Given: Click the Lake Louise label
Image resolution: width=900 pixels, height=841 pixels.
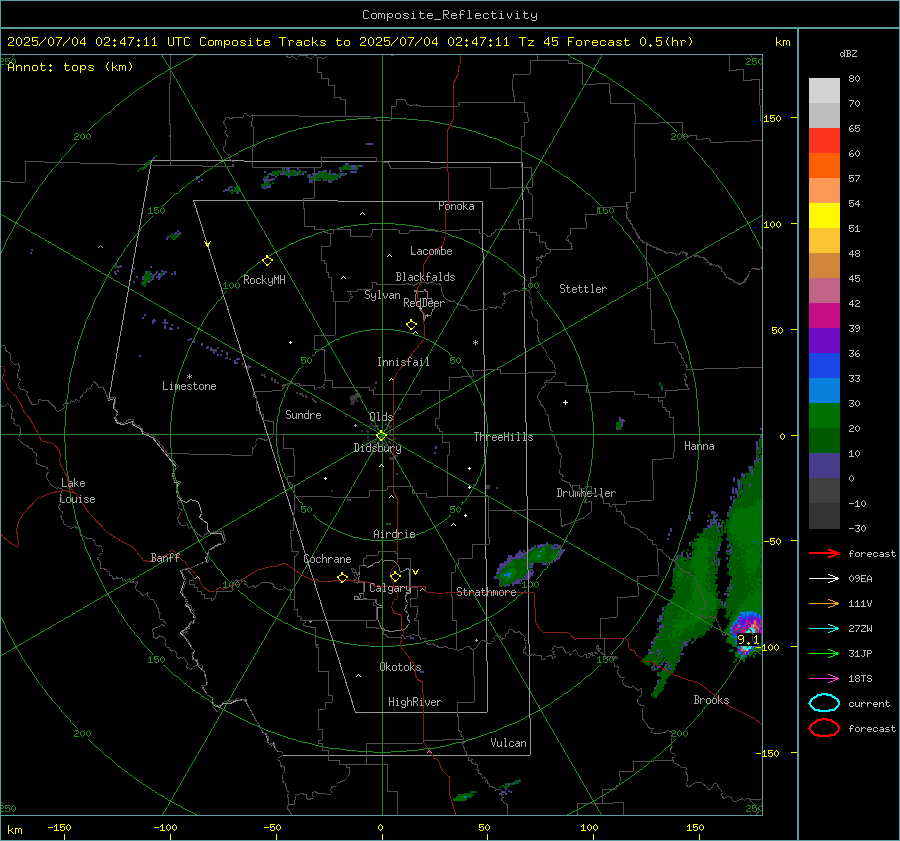Looking at the screenshot, I should 77,491.
